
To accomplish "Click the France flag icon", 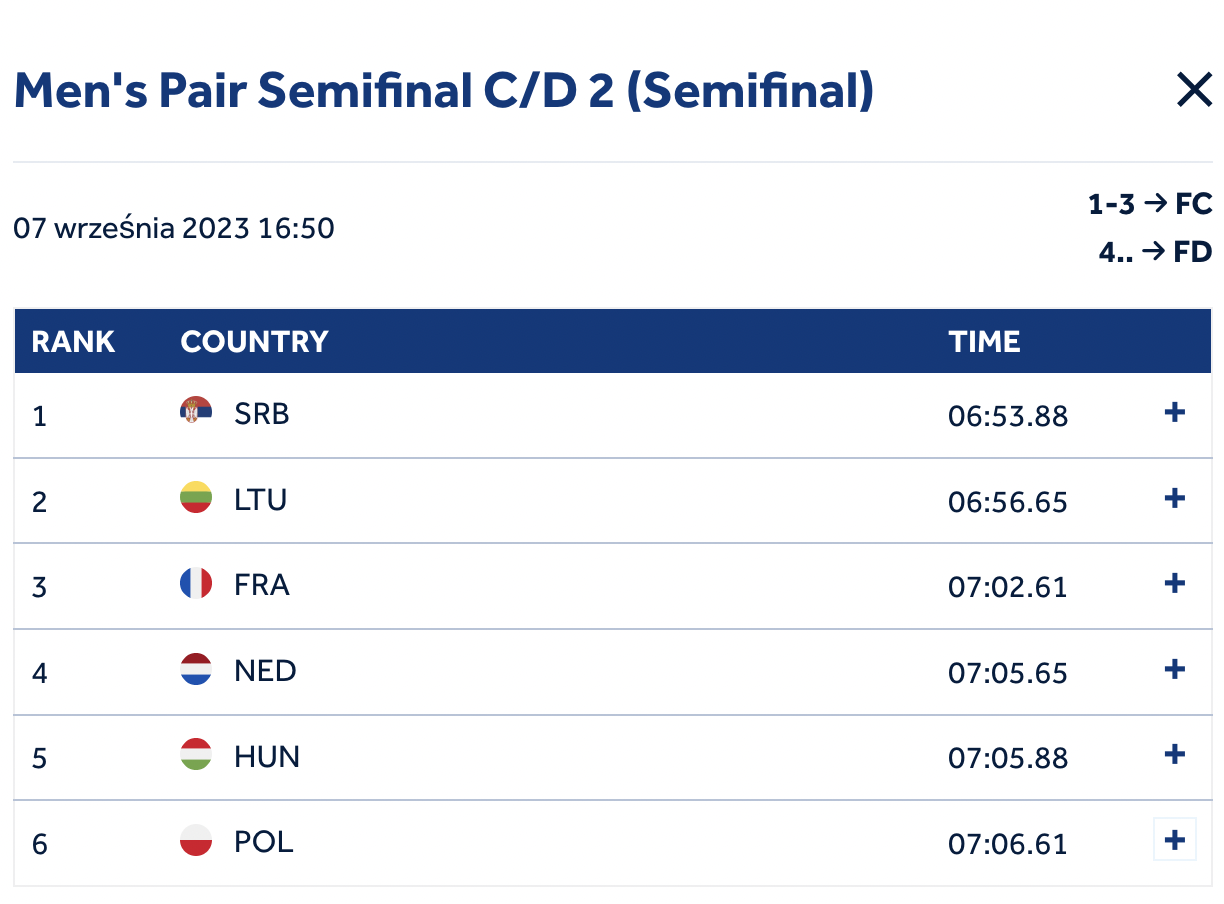I will click(x=196, y=583).
